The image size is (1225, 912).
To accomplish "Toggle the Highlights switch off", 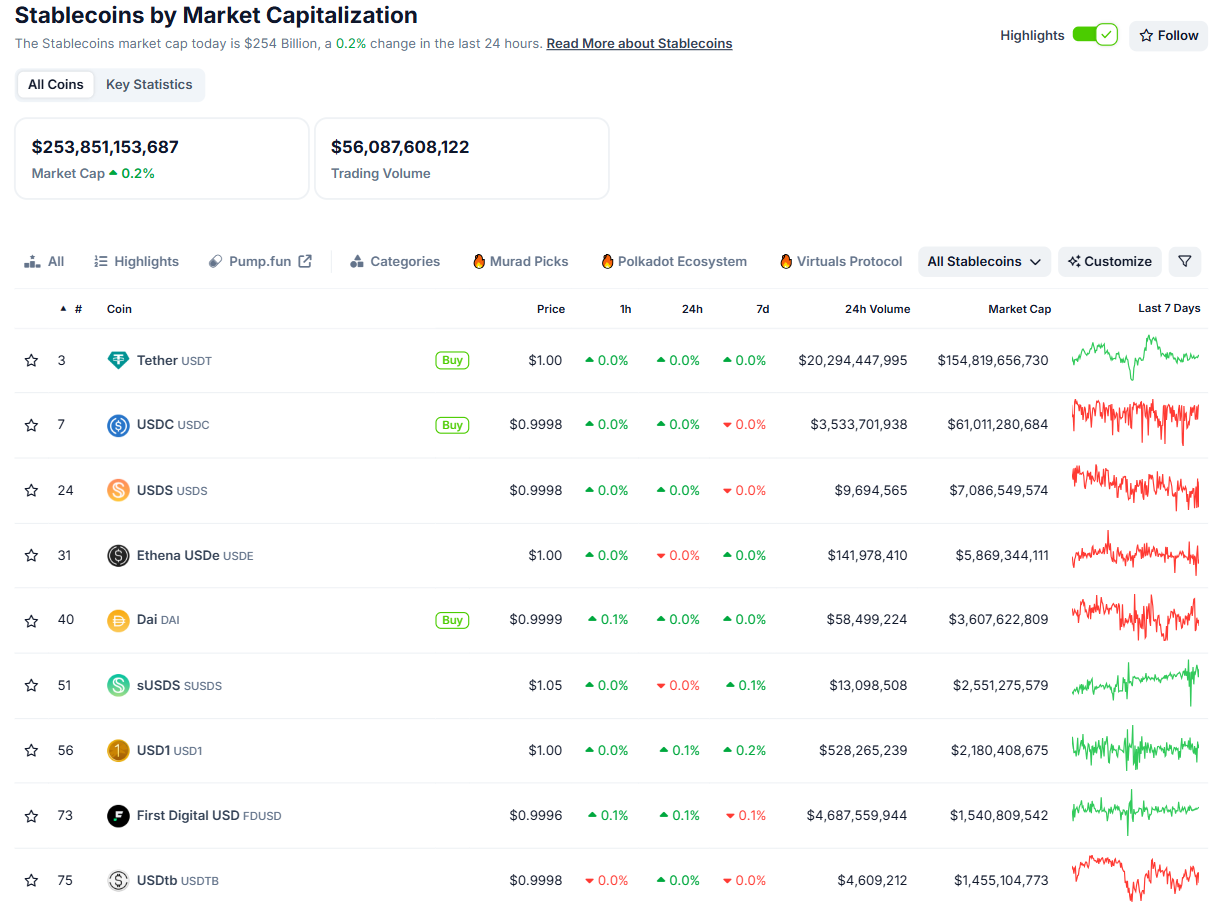I will pyautogui.click(x=1095, y=35).
